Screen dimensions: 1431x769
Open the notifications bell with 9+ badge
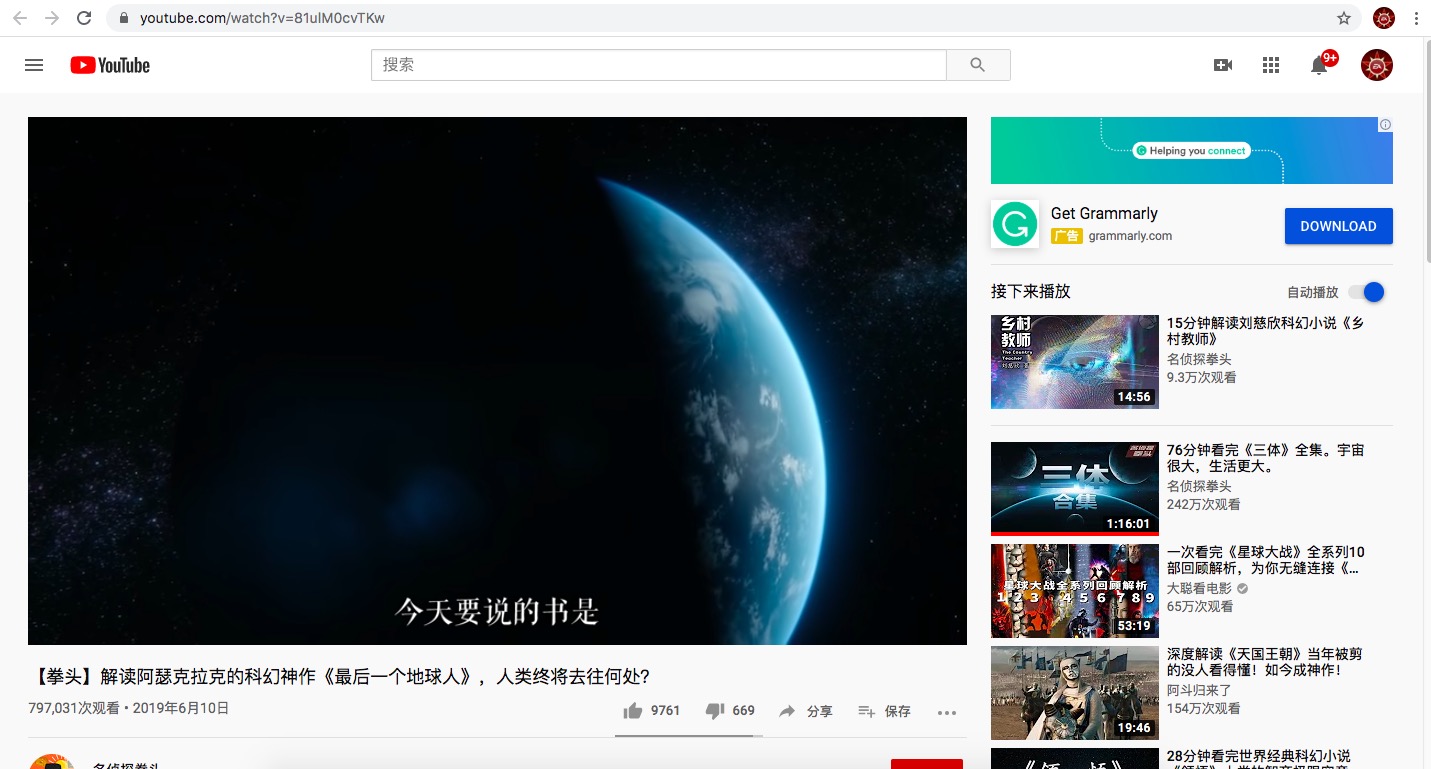point(1322,64)
